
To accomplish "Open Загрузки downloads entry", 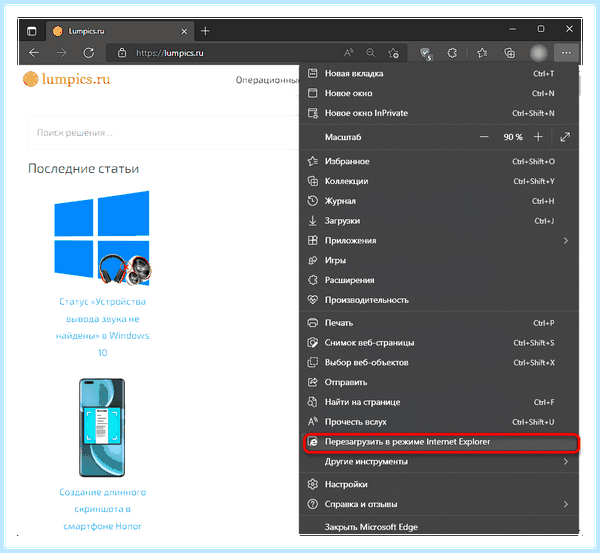I will pyautogui.click(x=439, y=221).
